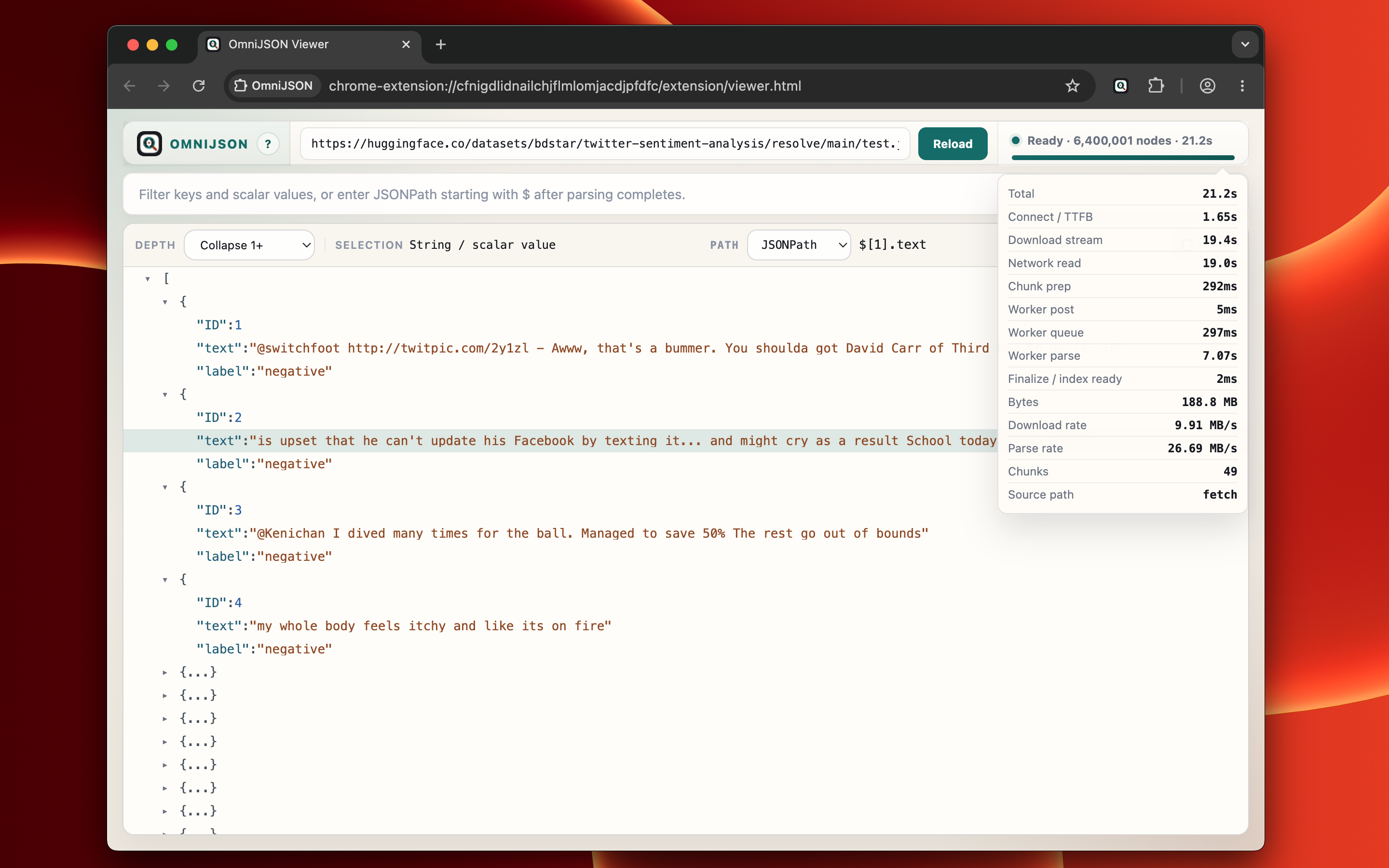Viewport: 1389px width, 868px height.
Task: Select the itchy body text row
Action: tap(685, 626)
